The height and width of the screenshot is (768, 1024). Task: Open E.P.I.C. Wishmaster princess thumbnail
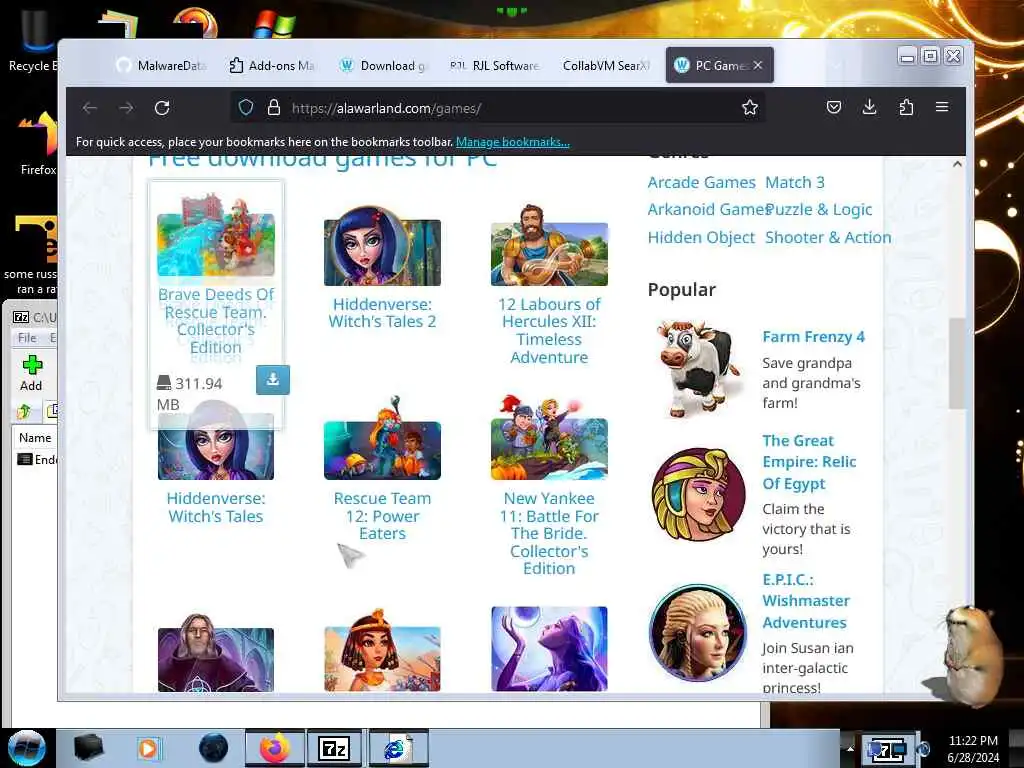(698, 633)
